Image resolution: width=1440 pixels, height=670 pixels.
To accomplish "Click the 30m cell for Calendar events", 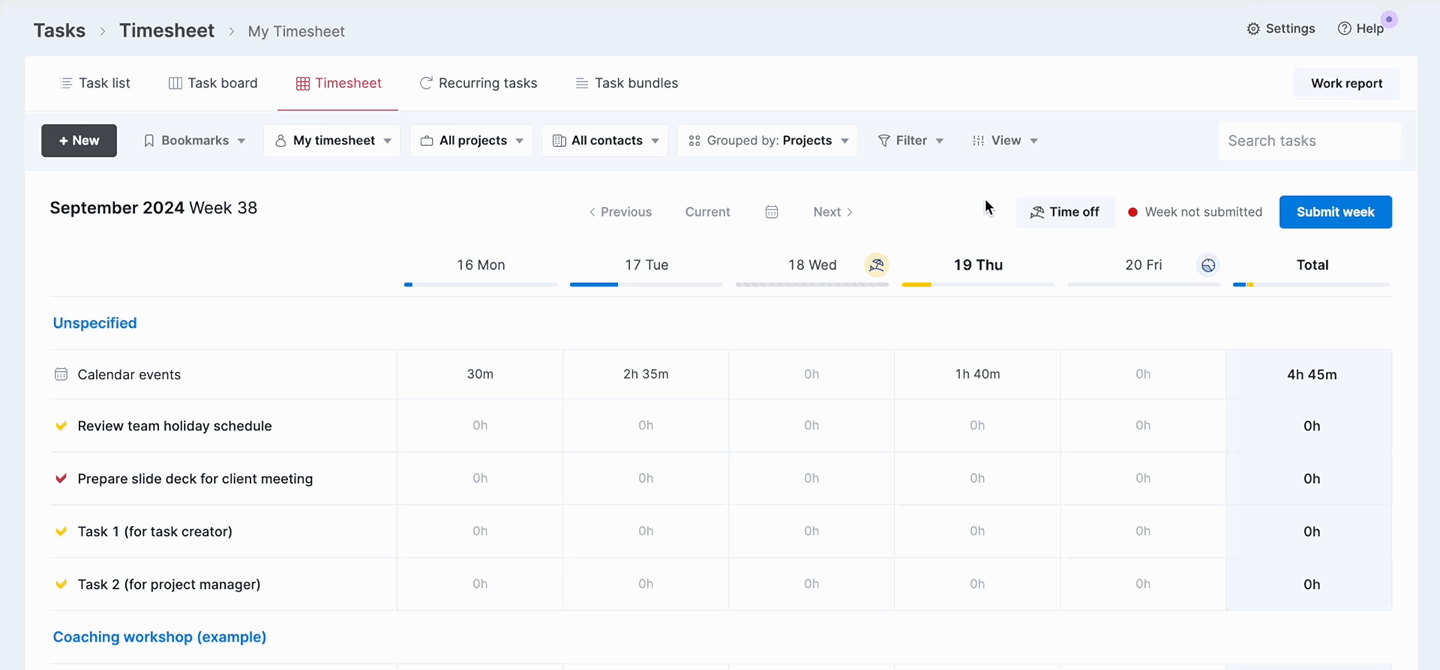I will (x=480, y=374).
